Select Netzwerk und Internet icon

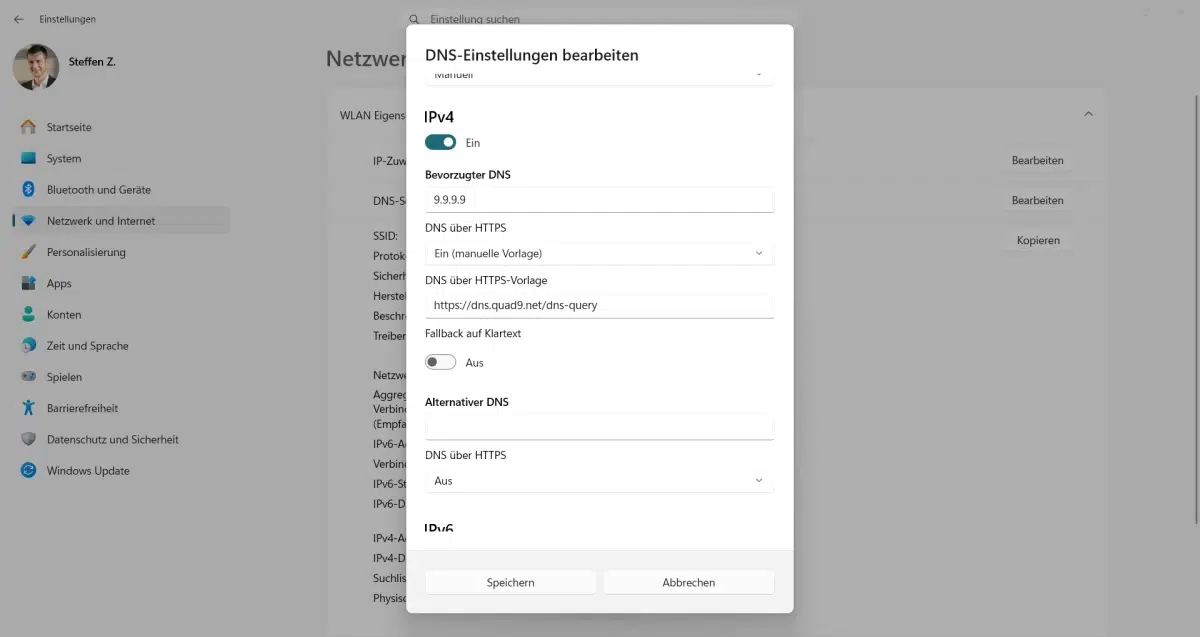click(28, 221)
